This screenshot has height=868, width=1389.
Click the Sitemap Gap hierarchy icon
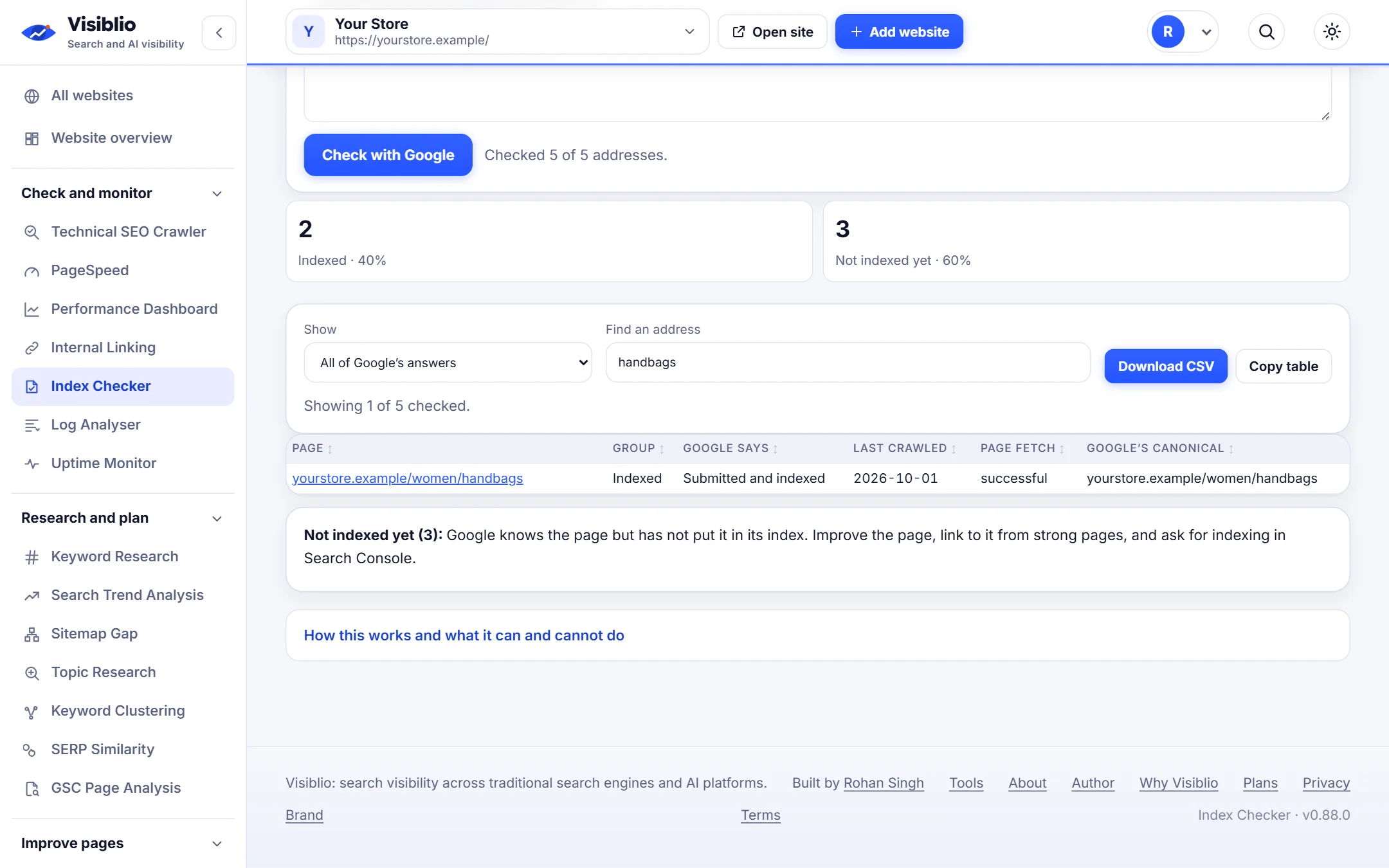click(x=32, y=634)
